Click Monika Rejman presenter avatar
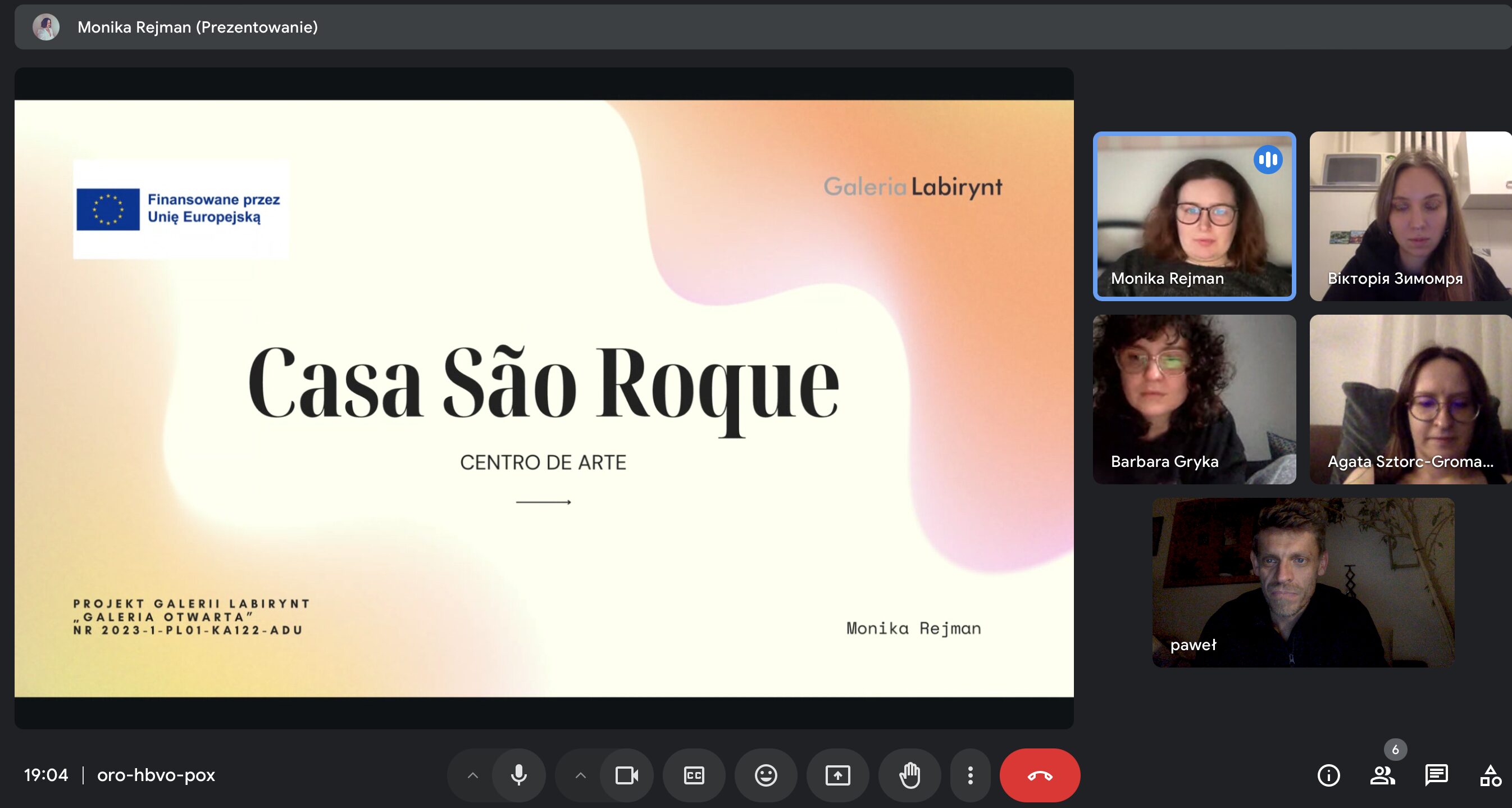The image size is (1512, 808). pyautogui.click(x=46, y=27)
